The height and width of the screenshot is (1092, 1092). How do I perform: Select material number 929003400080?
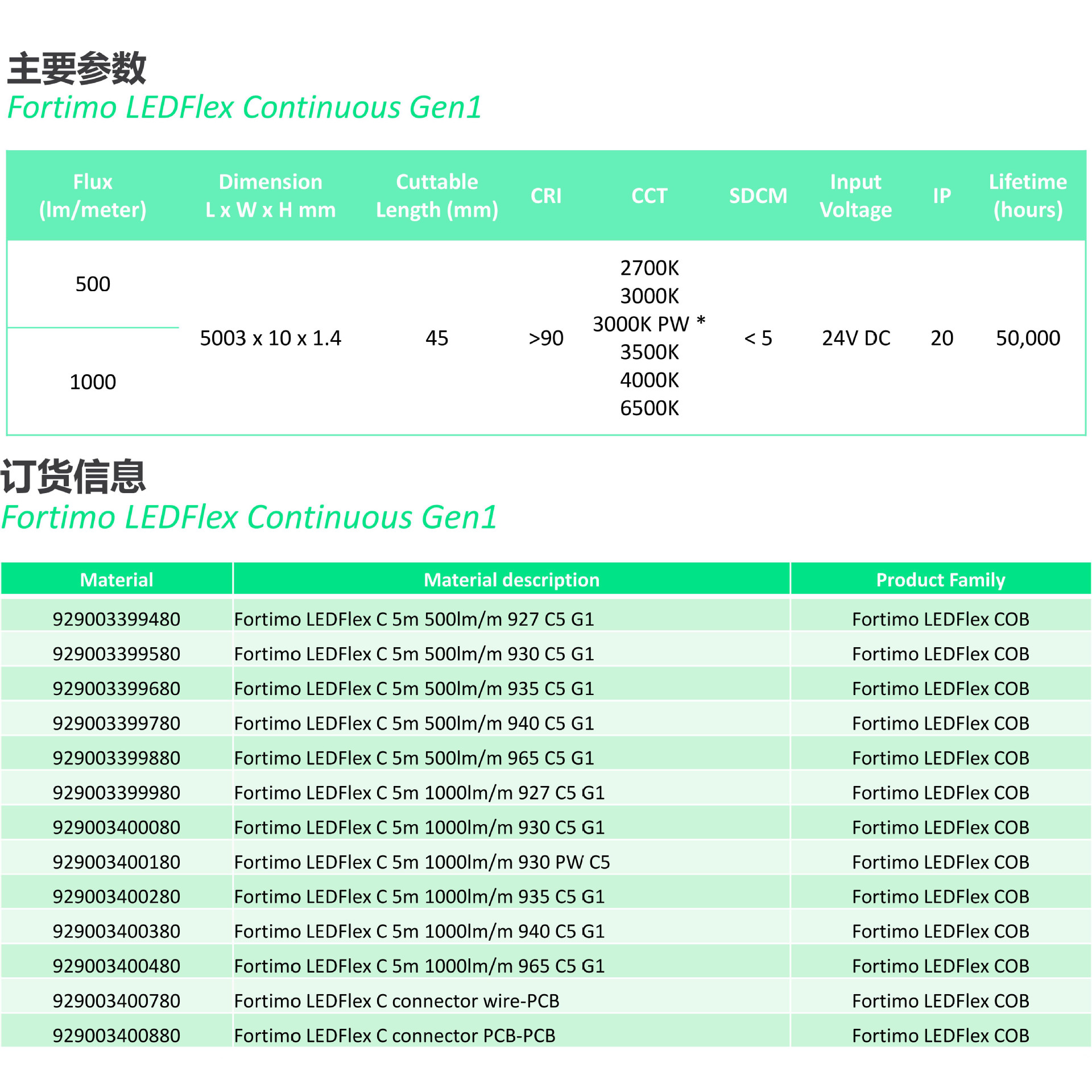[117, 827]
